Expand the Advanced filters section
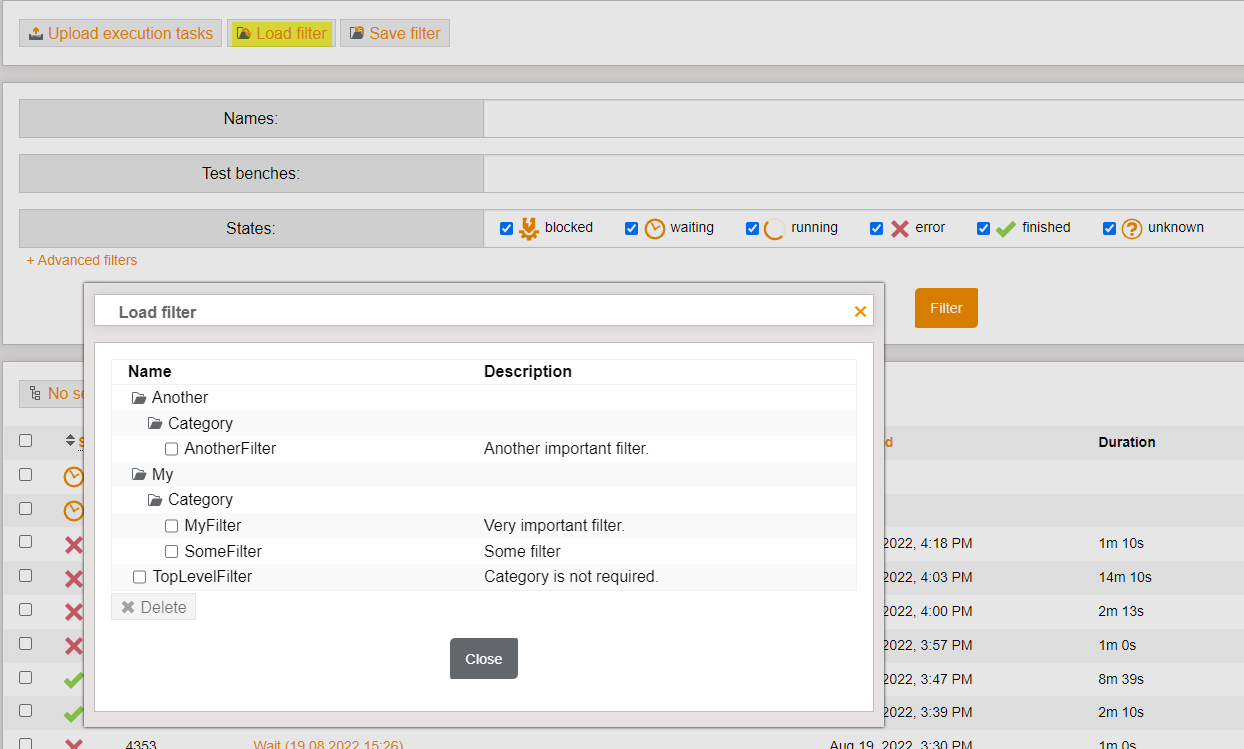The height and width of the screenshot is (749, 1244). coord(81,260)
